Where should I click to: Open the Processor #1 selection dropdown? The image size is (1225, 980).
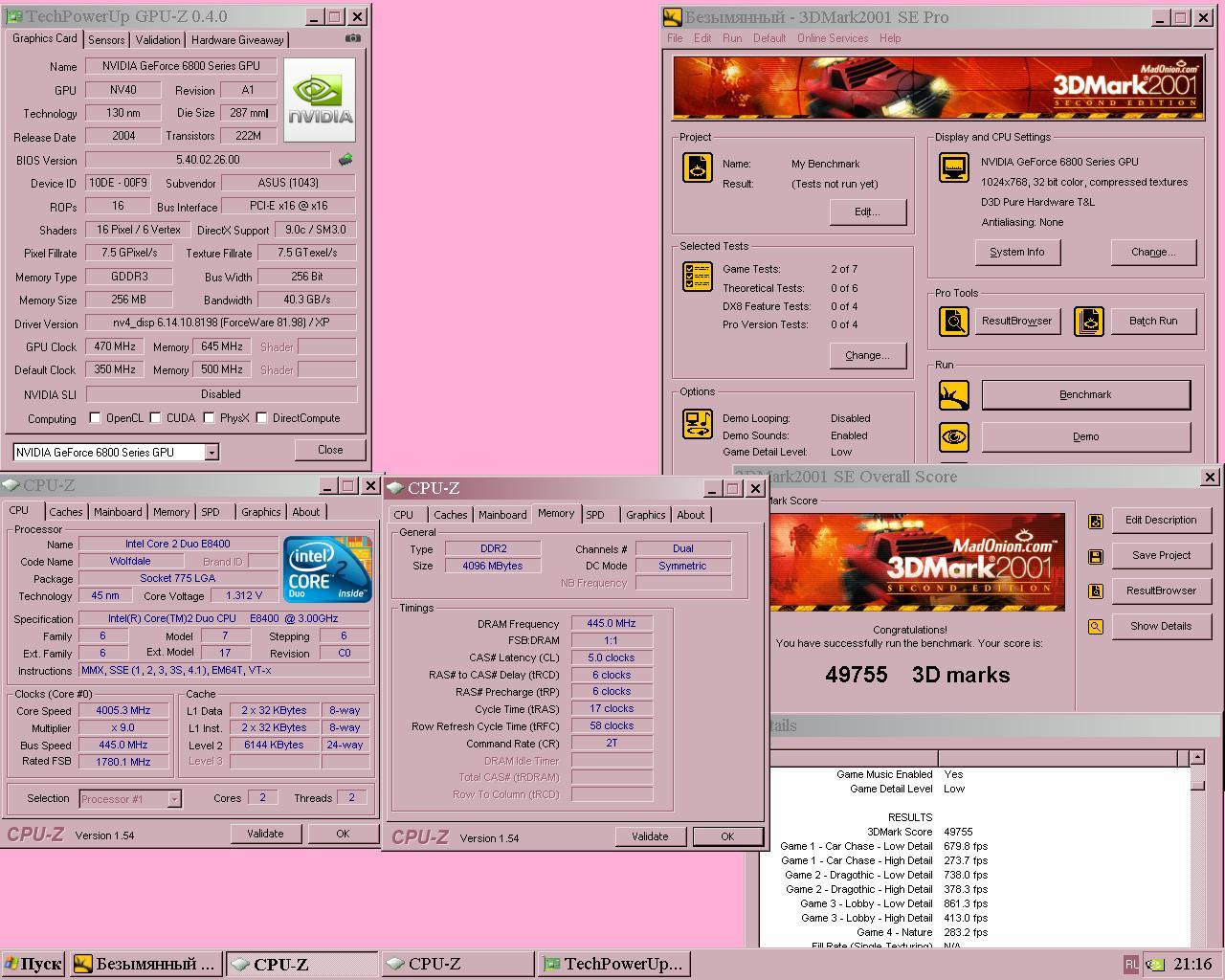click(174, 798)
